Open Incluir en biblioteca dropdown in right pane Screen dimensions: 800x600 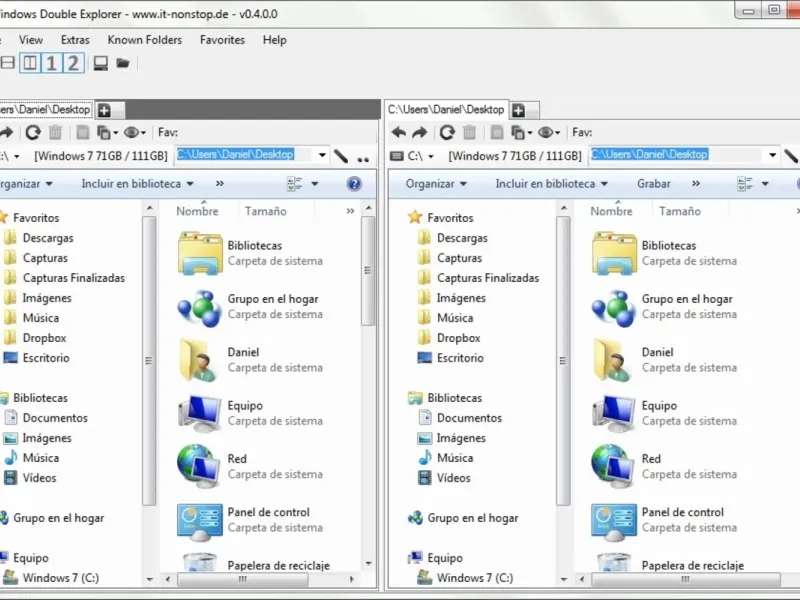[x=552, y=184]
